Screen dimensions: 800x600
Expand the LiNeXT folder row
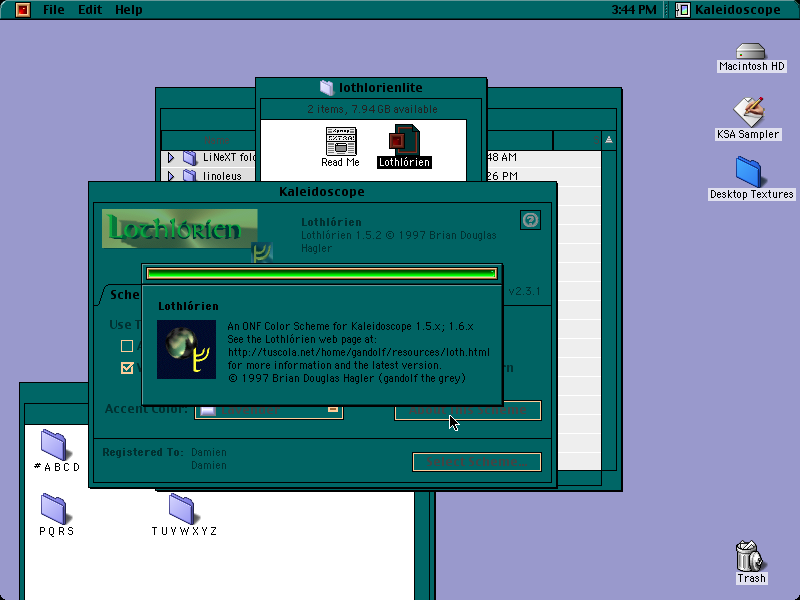[x=171, y=158]
